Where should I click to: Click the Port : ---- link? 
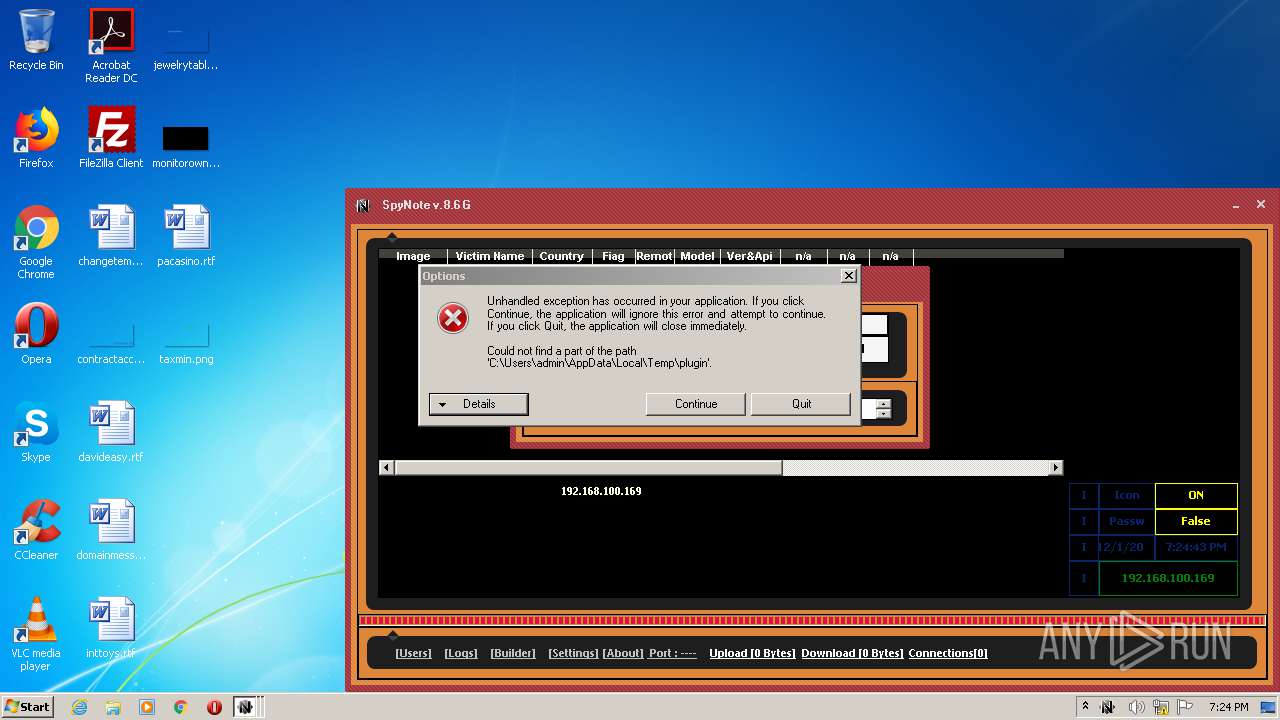[x=673, y=653]
